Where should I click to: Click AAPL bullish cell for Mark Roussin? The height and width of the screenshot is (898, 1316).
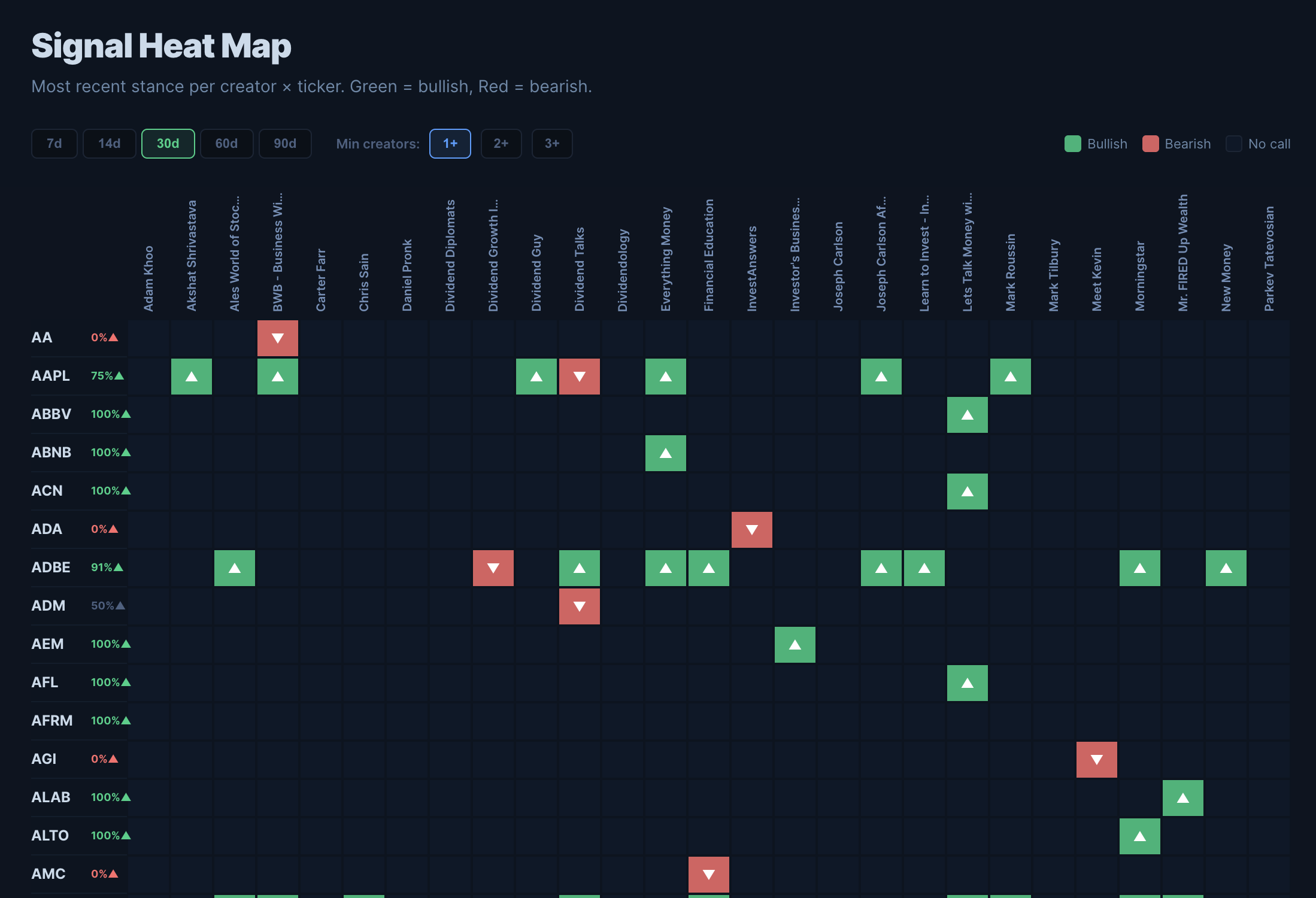[x=1011, y=377]
